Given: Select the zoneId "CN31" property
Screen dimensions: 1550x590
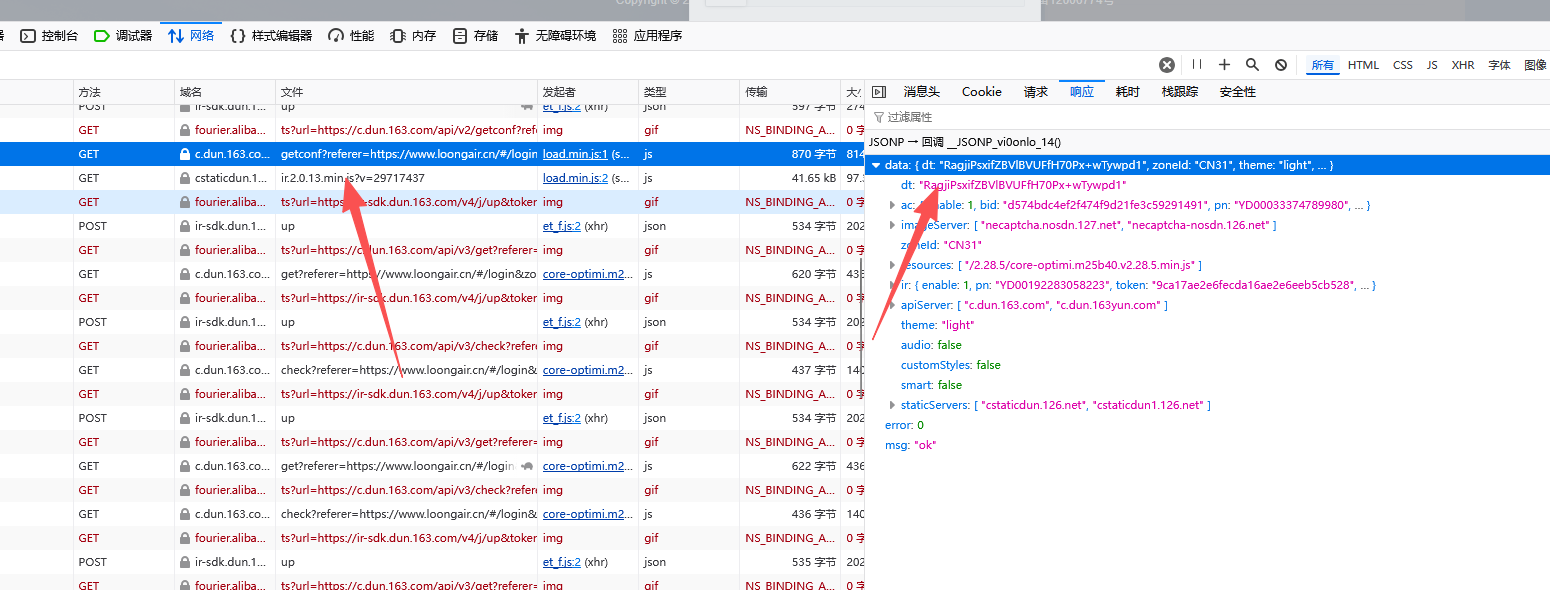Looking at the screenshot, I should click(x=941, y=245).
